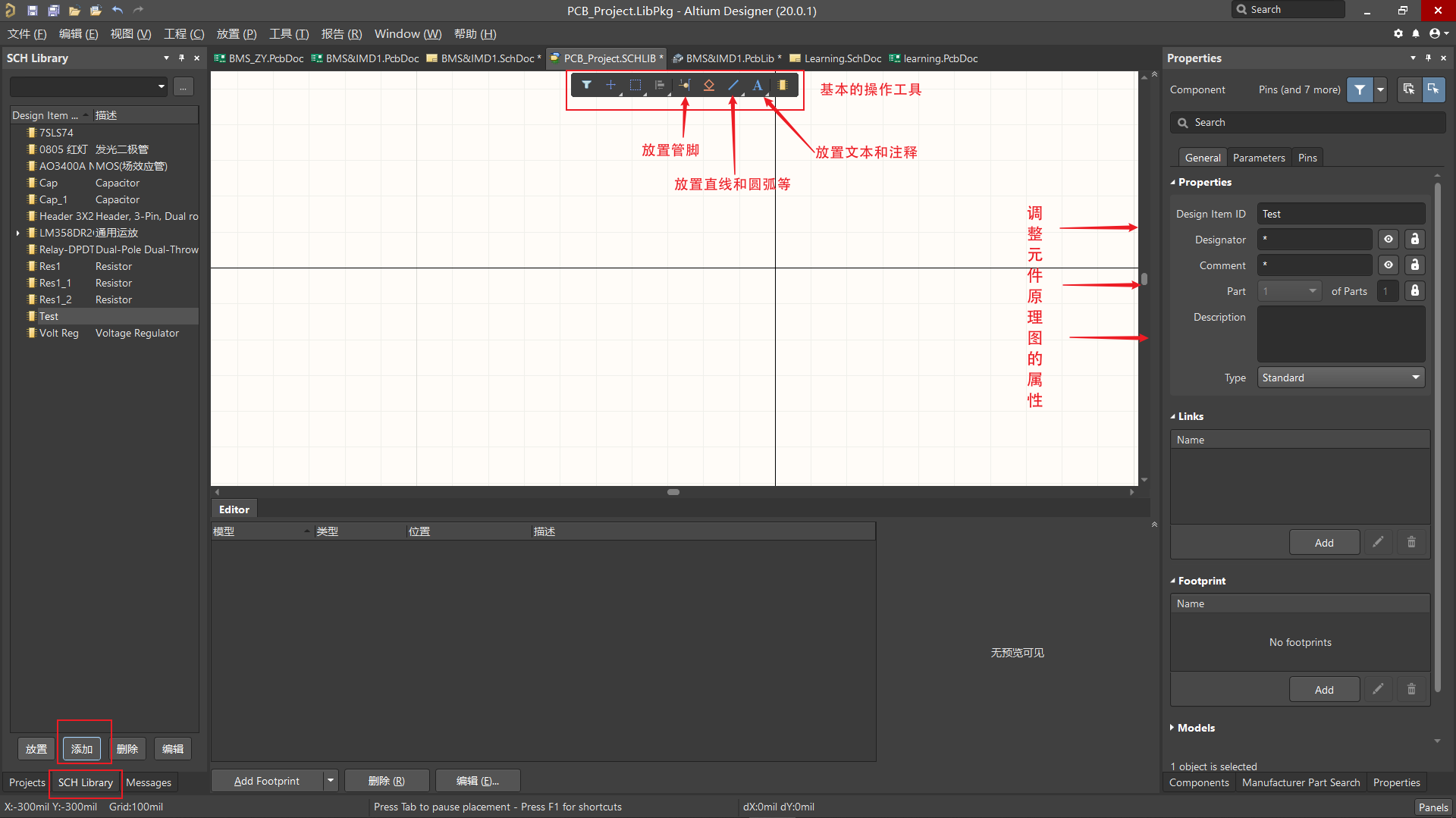1456x818 pixels.
Task: Click the Open project folder icon
Action: 96,11
